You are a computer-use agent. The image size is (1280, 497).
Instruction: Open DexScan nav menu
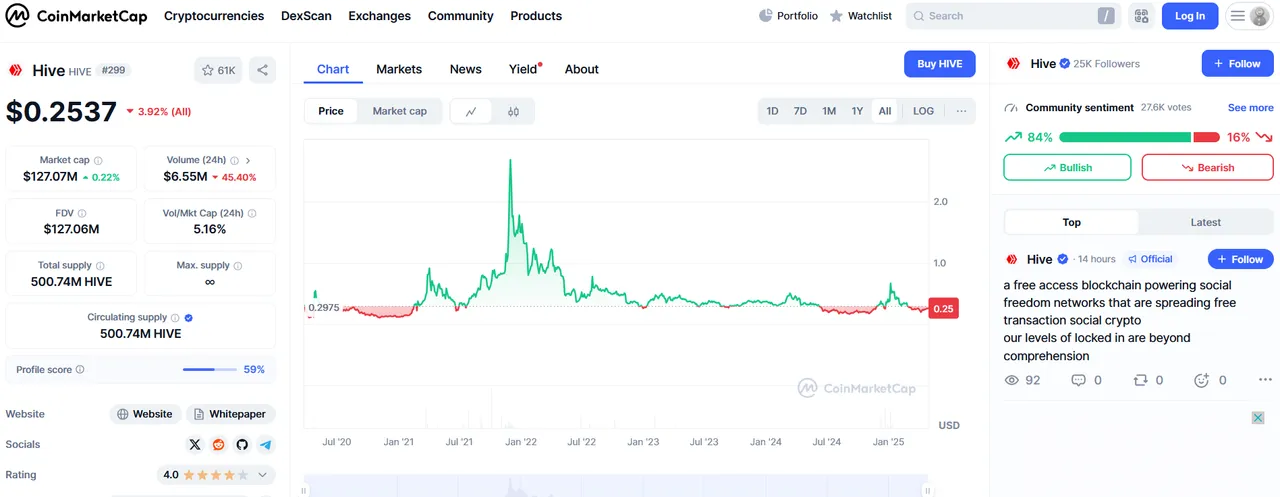coord(306,16)
